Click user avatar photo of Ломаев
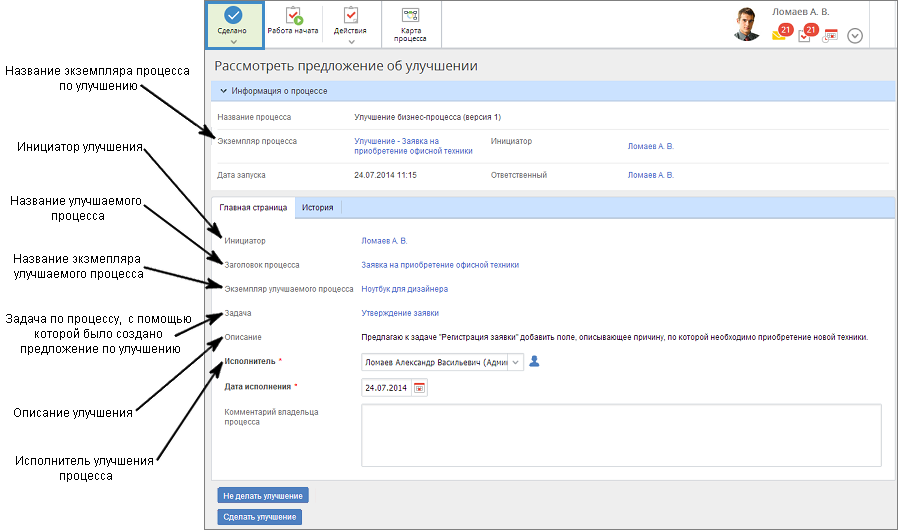Screen dimensions: 898x530 pos(747,24)
